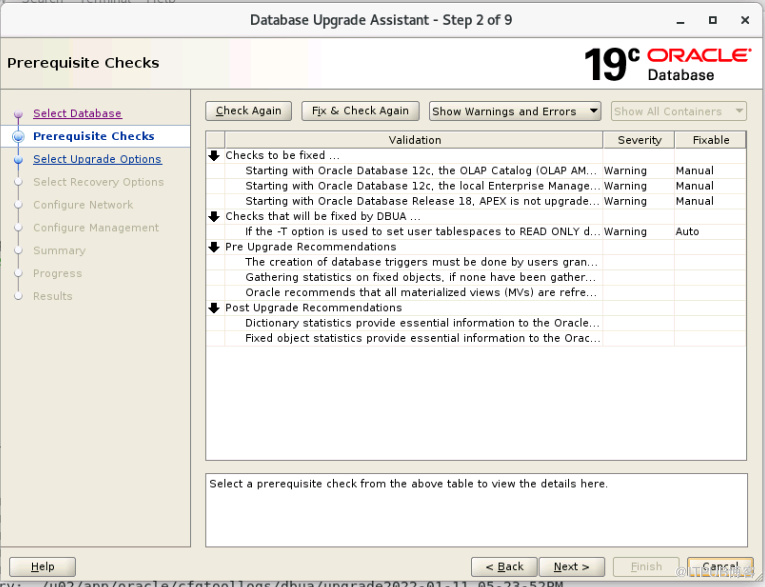Click the Severity column header
The width and height of the screenshot is (765, 587).
pos(639,140)
